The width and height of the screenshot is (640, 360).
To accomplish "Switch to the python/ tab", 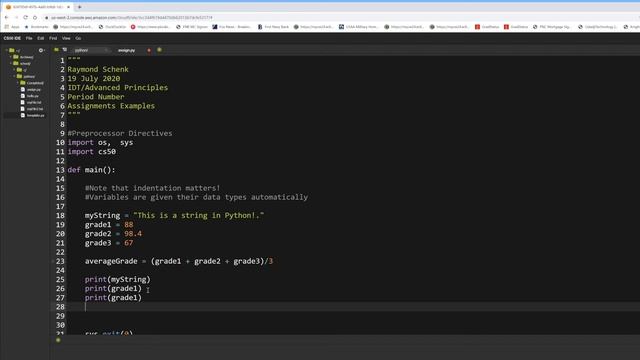I will tap(90, 50).
